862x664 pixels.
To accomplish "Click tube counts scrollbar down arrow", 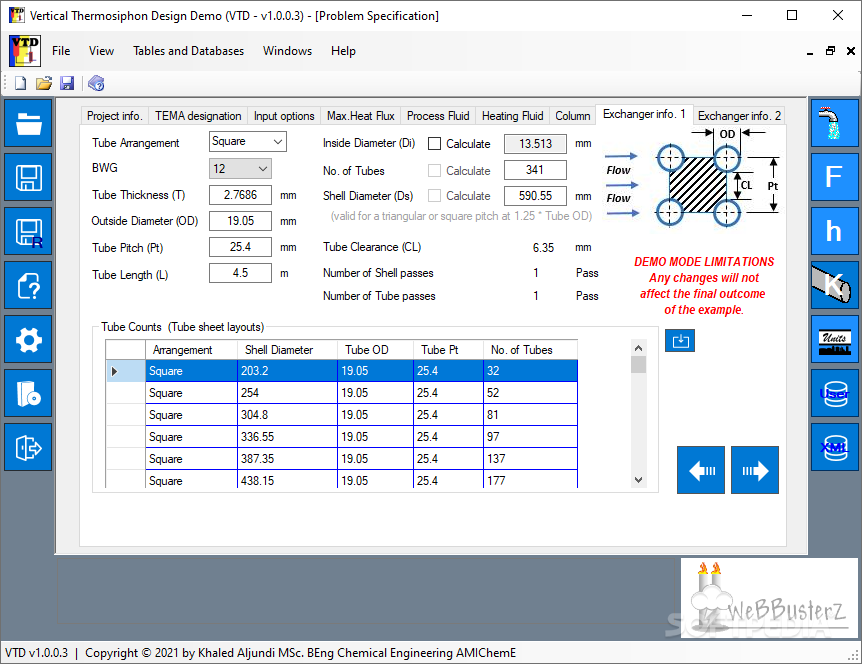I will pyautogui.click(x=638, y=480).
